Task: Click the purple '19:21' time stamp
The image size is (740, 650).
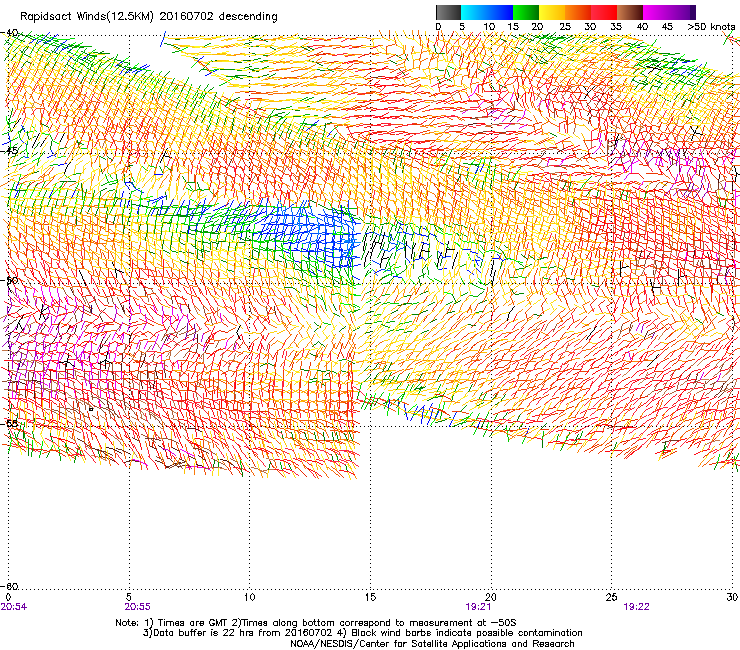Action: click(x=478, y=607)
